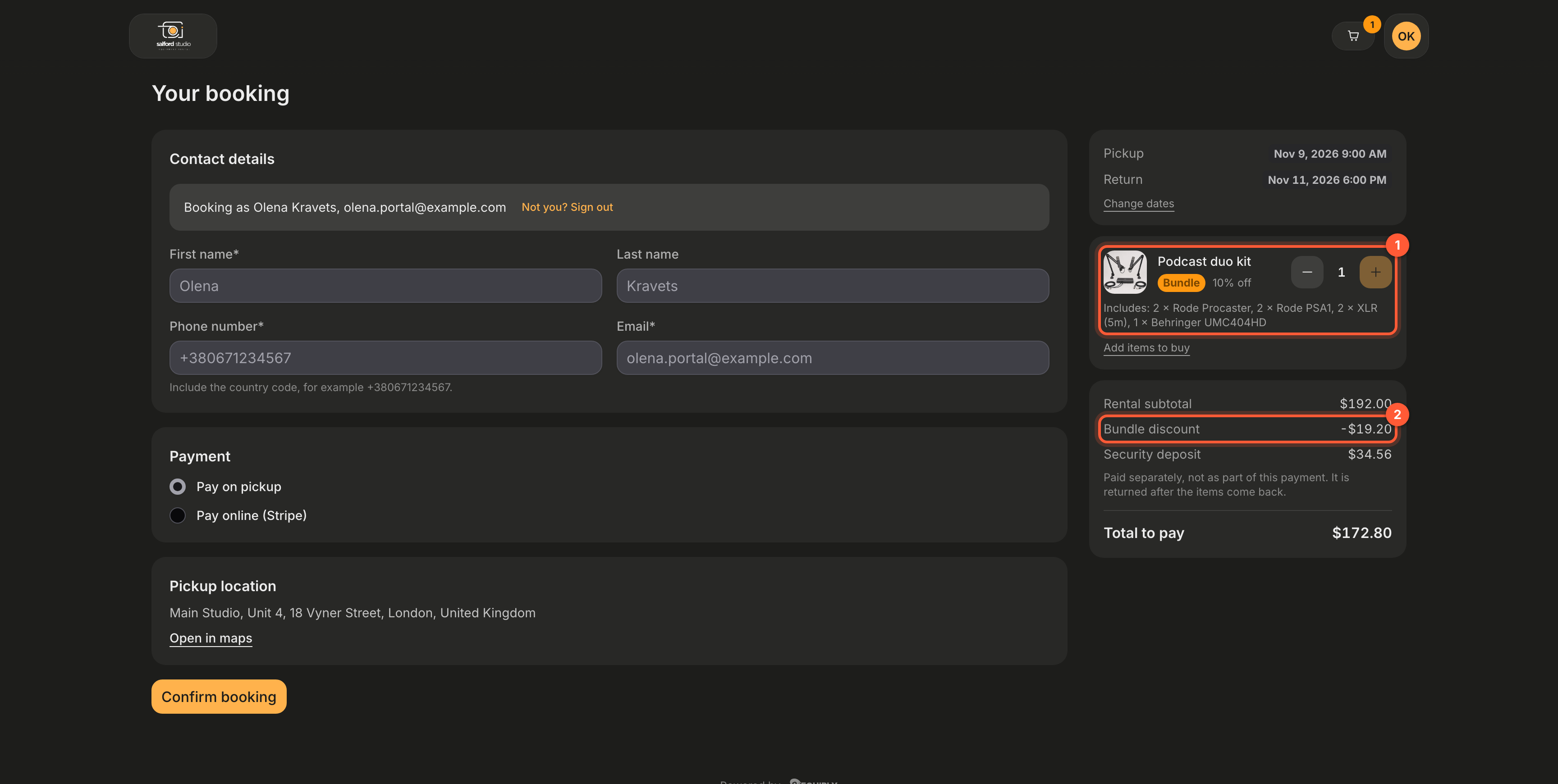This screenshot has width=1558, height=784.
Task: Click the return date Nov 11, 2026 6:00 PM
Action: click(1326, 180)
